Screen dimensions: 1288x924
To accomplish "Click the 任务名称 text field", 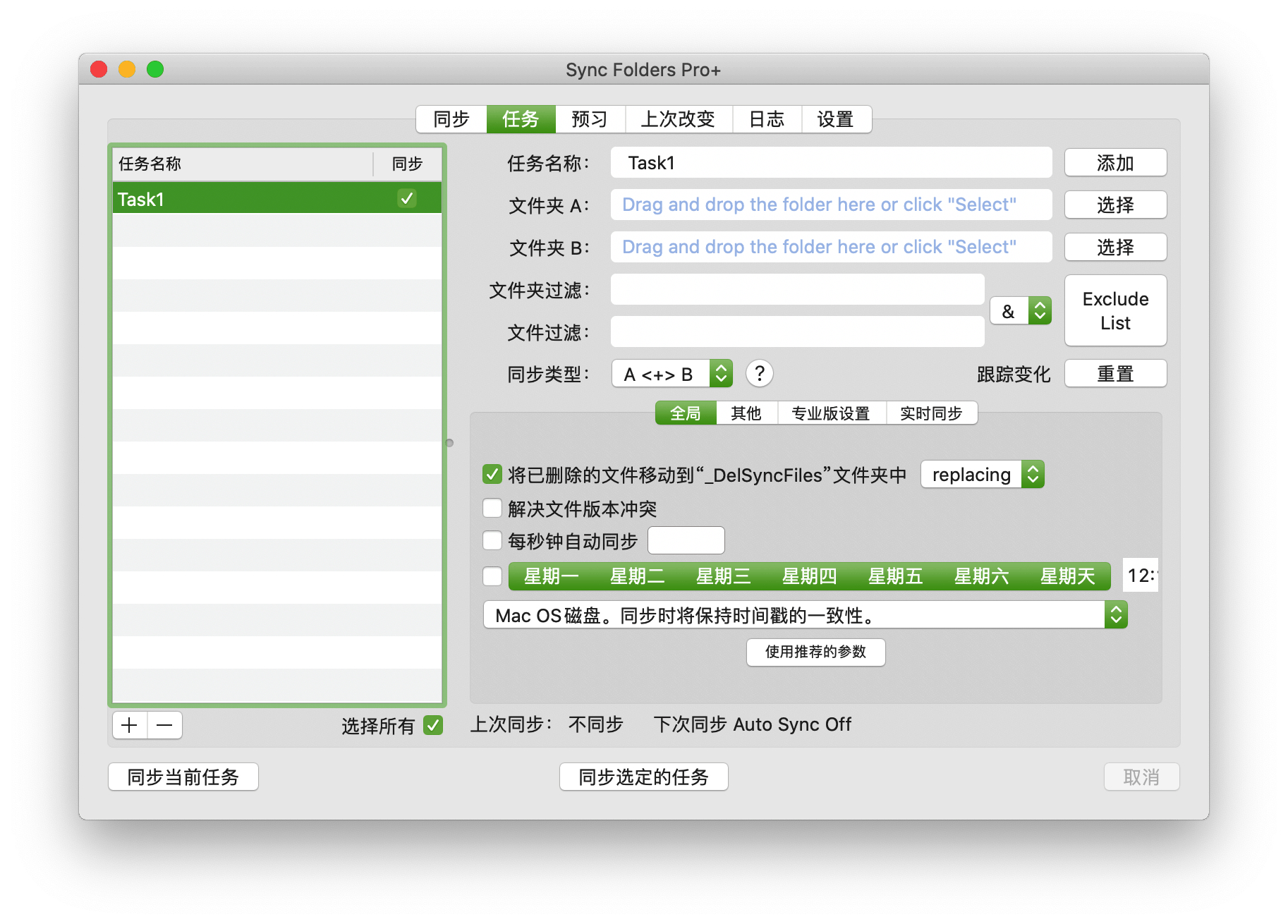I will pyautogui.click(x=831, y=163).
